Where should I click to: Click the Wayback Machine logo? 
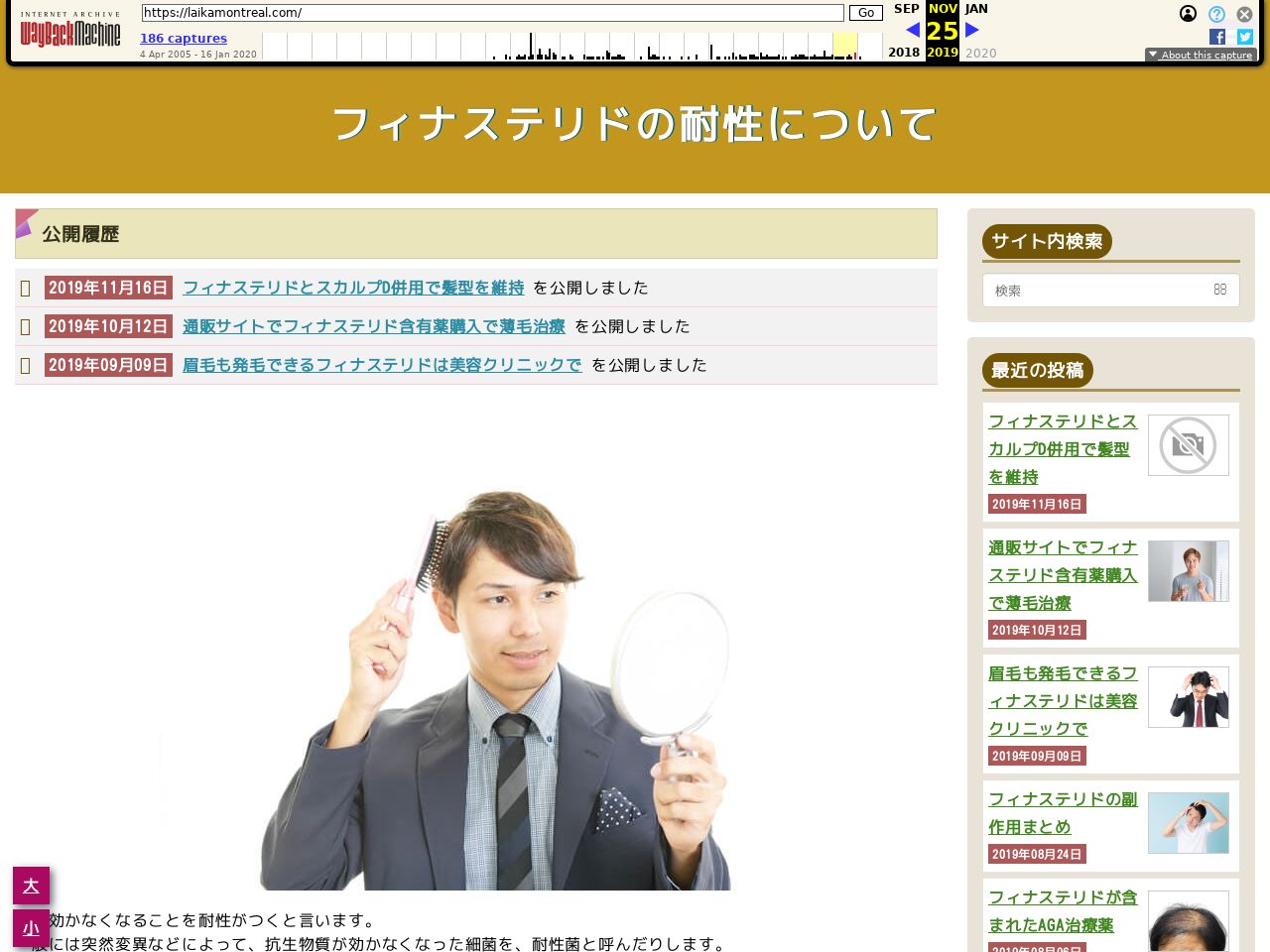pos(69,32)
